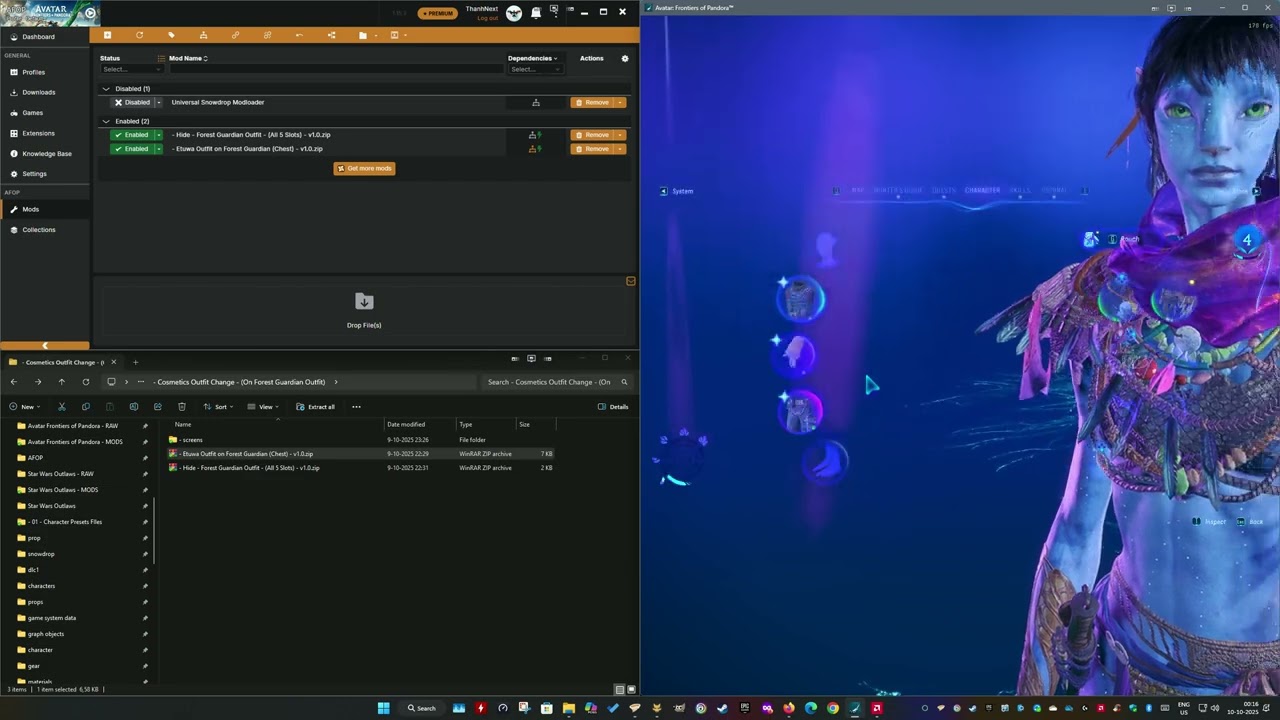Click the undo arrow icon in Vortex toolbar

tap(299, 35)
